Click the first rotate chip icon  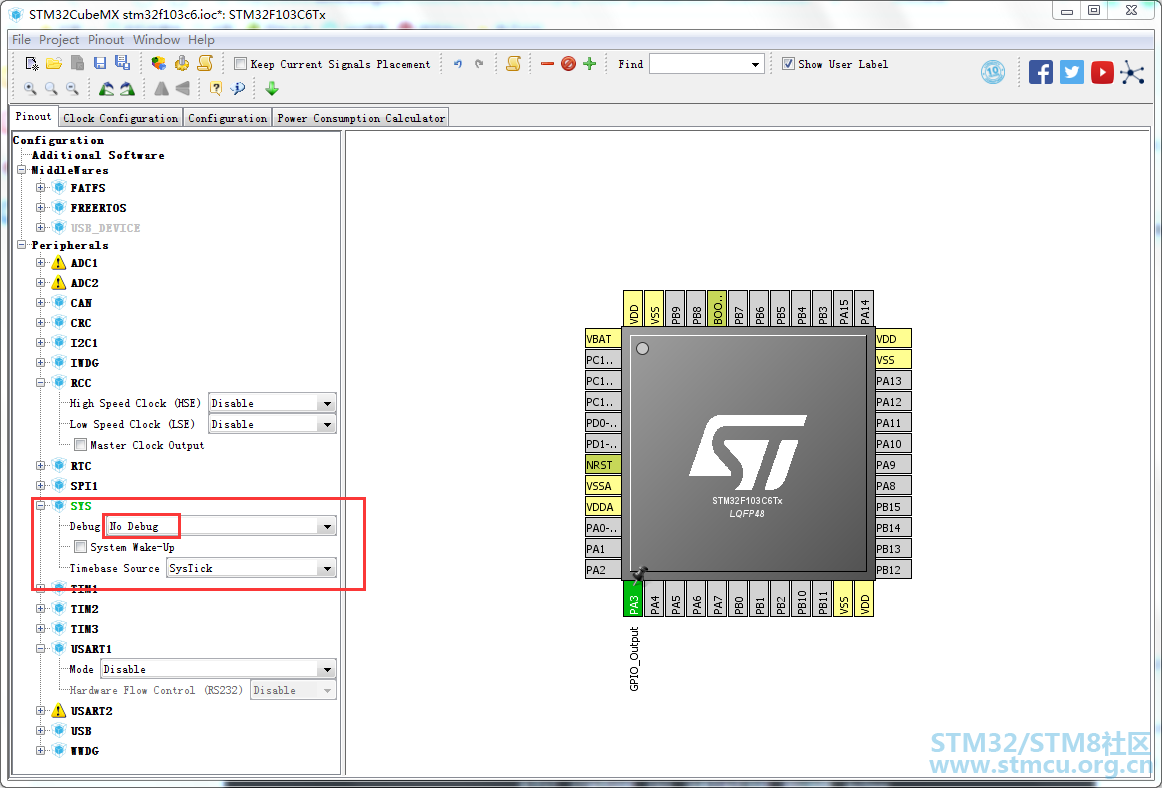click(107, 89)
